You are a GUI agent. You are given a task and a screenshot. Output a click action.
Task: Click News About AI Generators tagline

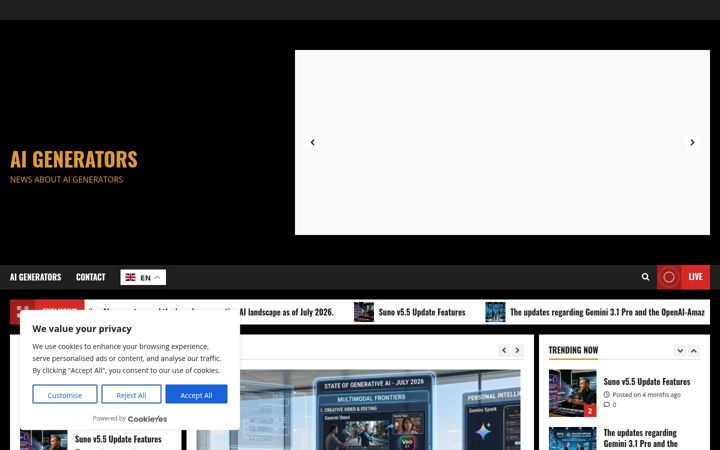(x=67, y=180)
